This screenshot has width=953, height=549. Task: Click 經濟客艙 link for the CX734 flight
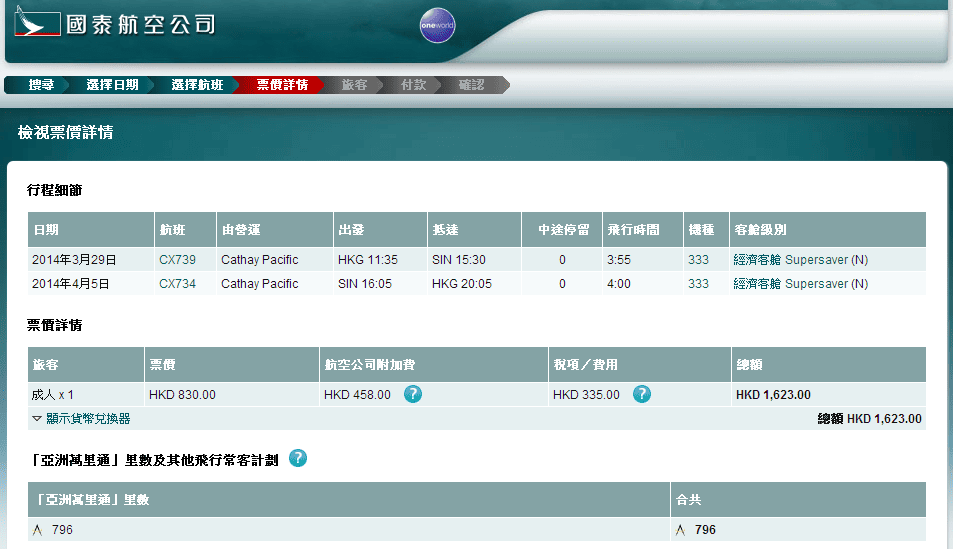pyautogui.click(x=757, y=284)
